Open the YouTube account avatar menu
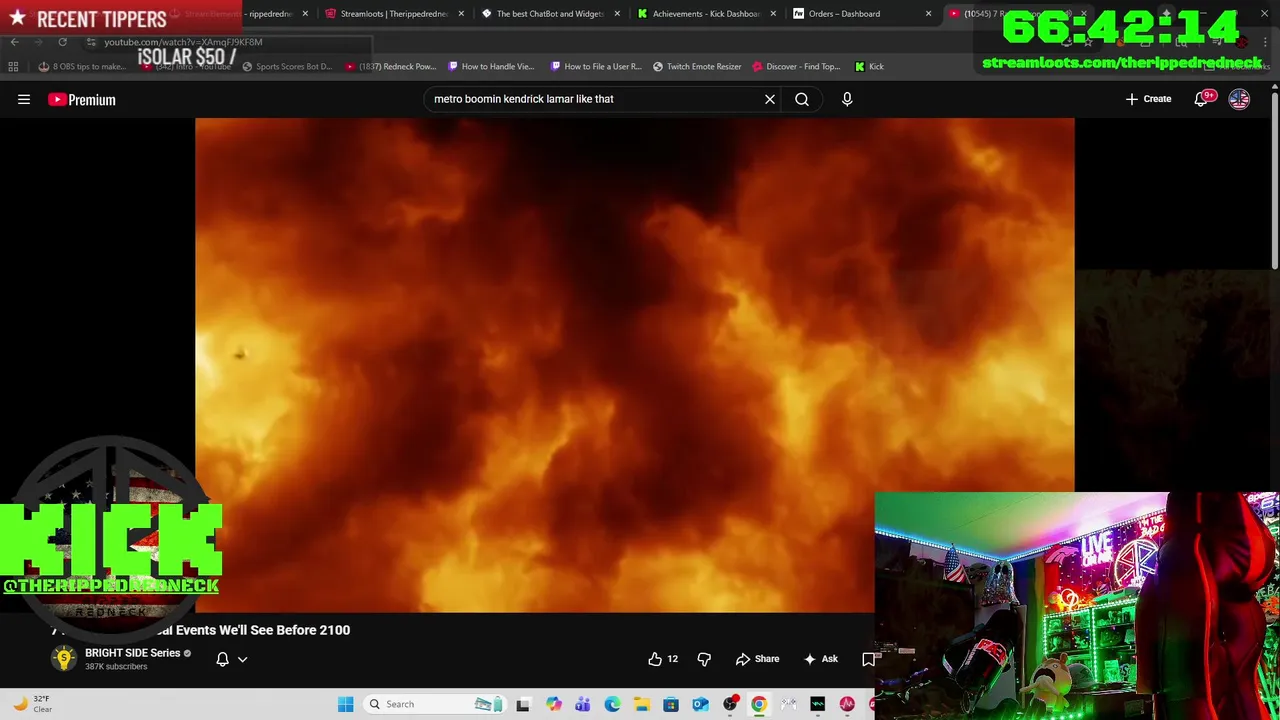The height and width of the screenshot is (720, 1280). 1239,99
